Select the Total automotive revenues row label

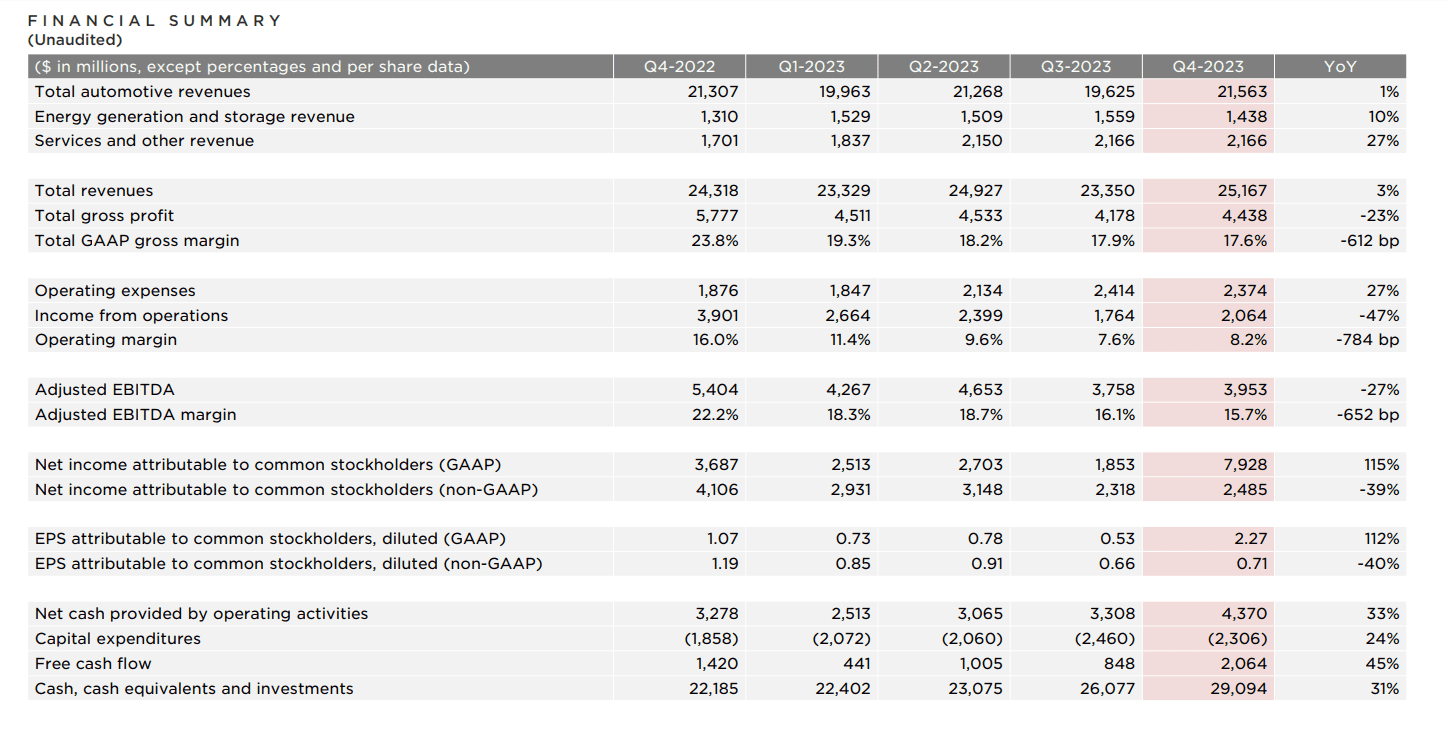(x=142, y=92)
